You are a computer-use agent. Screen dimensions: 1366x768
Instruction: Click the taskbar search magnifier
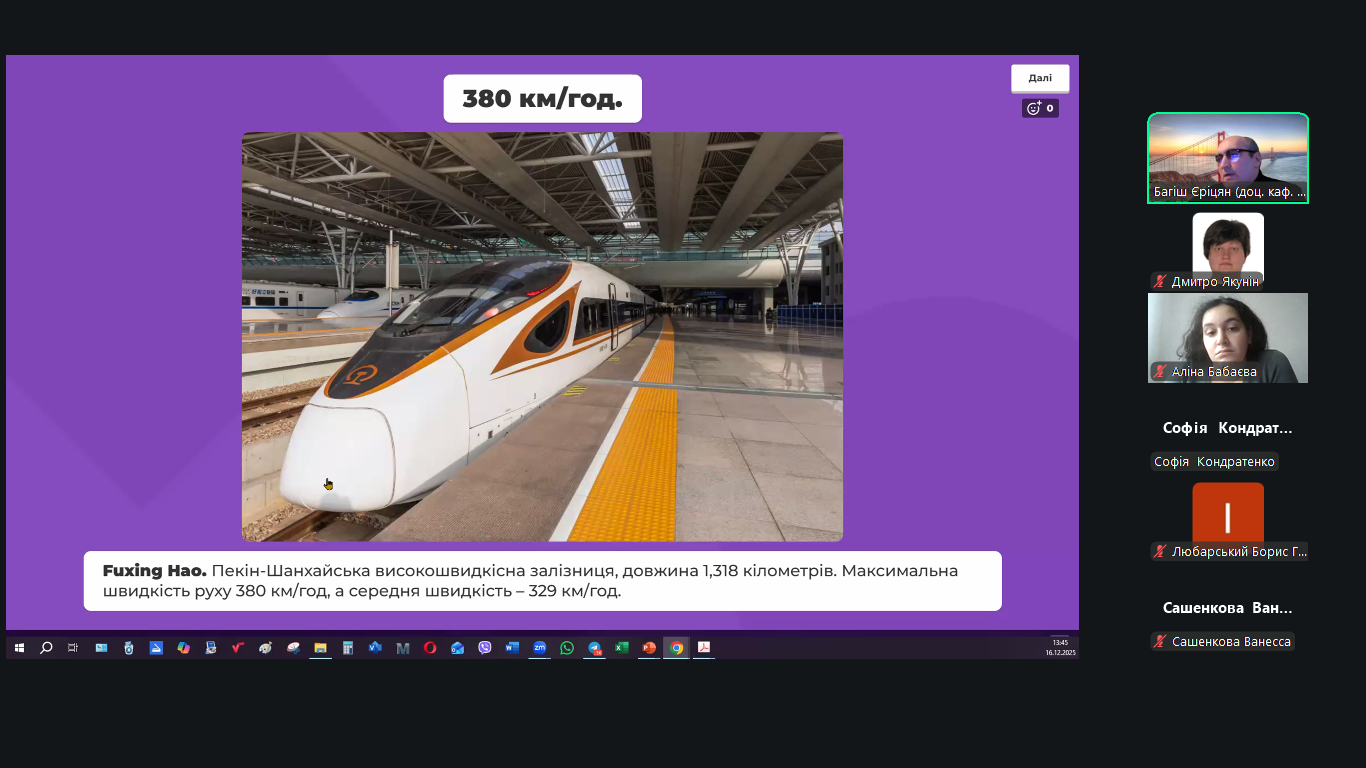tap(46, 648)
